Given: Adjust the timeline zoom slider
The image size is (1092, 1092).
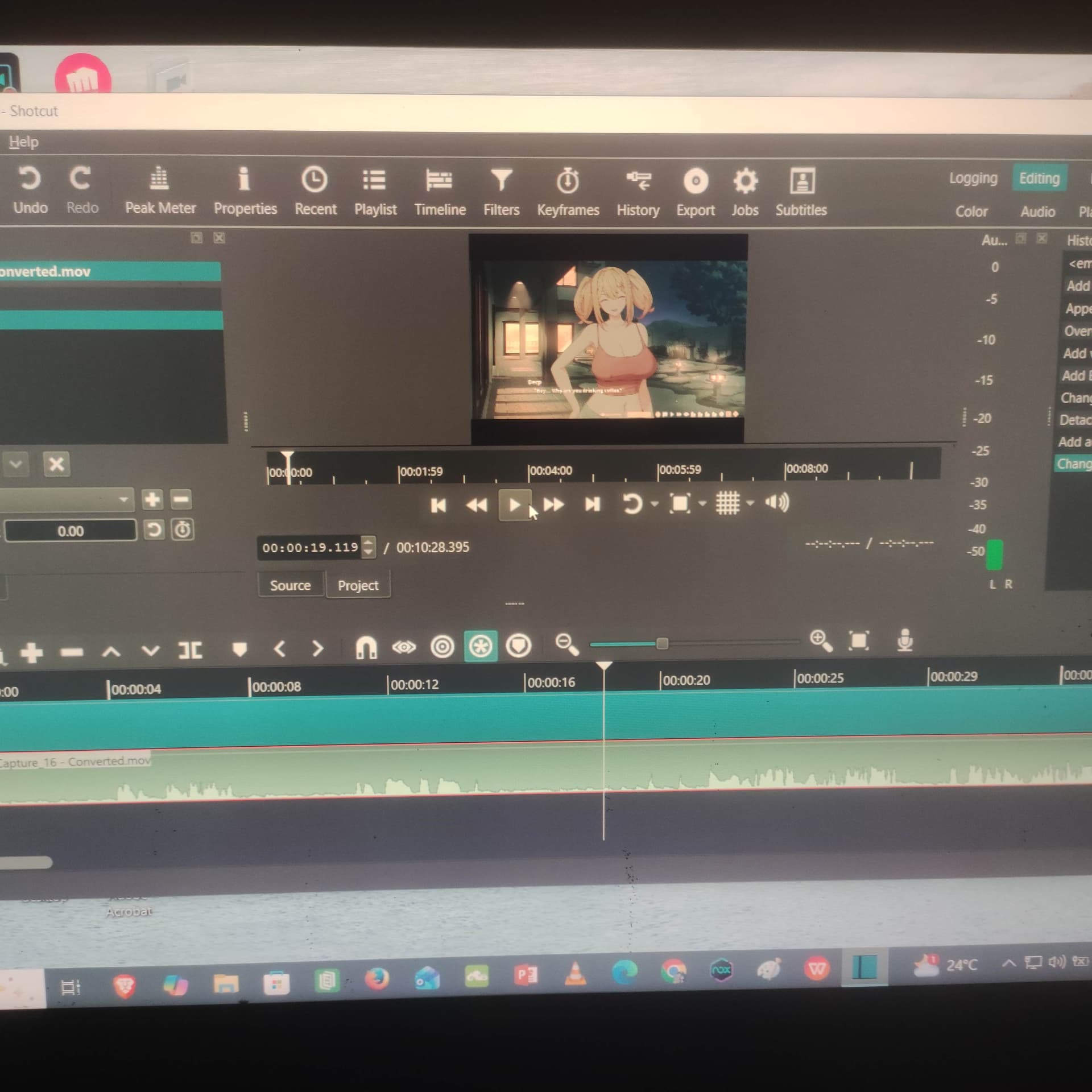Looking at the screenshot, I should pos(661,644).
